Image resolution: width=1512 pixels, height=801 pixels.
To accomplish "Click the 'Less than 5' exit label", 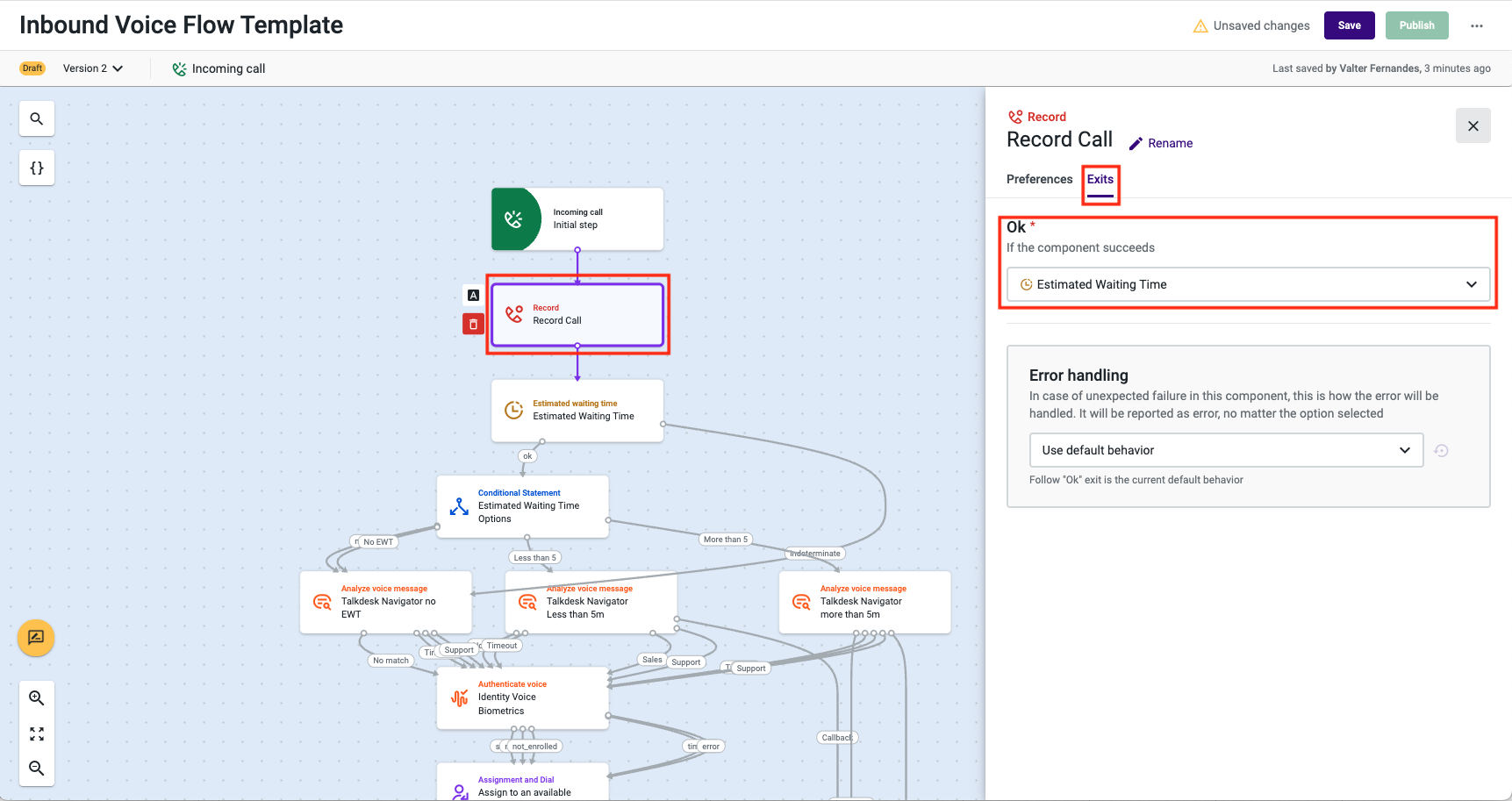I will pos(534,558).
